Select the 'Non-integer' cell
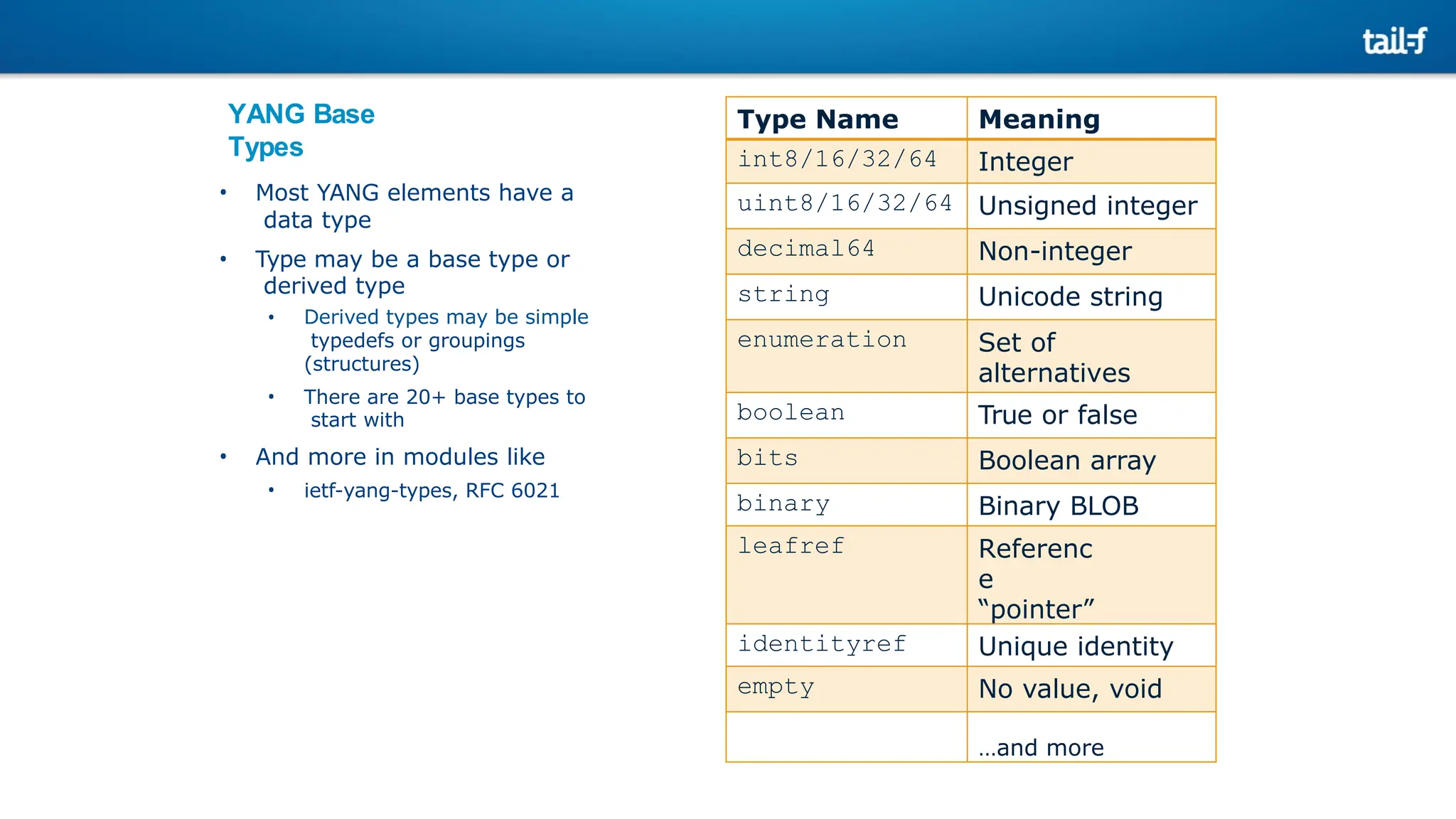The width and height of the screenshot is (1456, 819). [1091, 252]
